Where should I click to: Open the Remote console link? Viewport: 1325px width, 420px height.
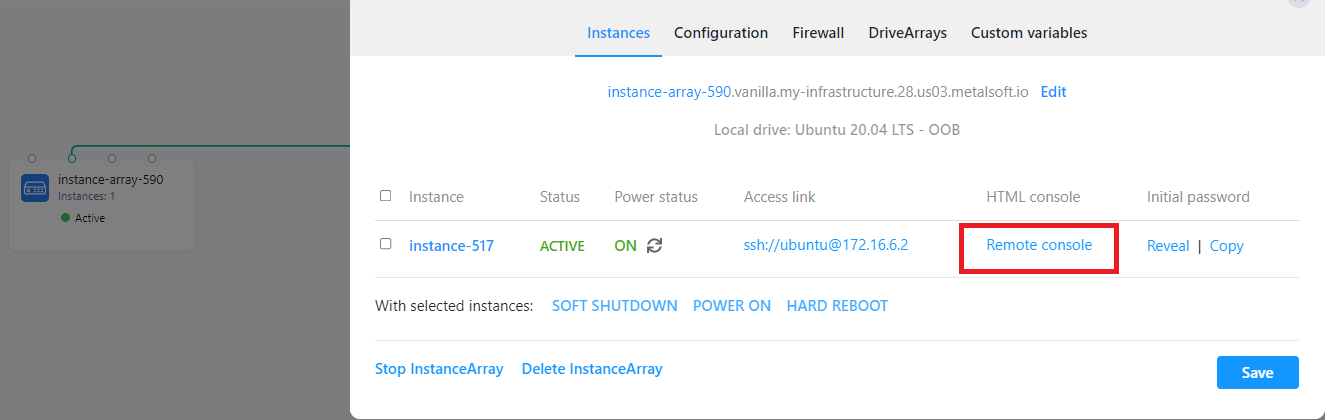click(x=1038, y=245)
